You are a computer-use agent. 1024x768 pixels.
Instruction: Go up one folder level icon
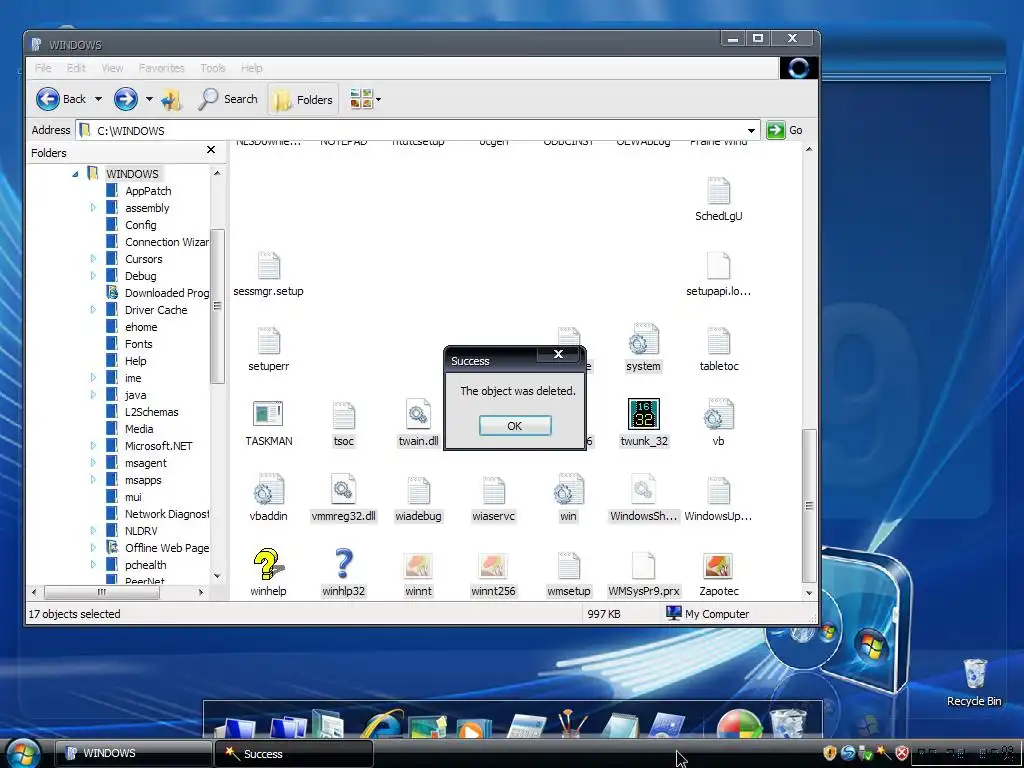click(x=171, y=99)
